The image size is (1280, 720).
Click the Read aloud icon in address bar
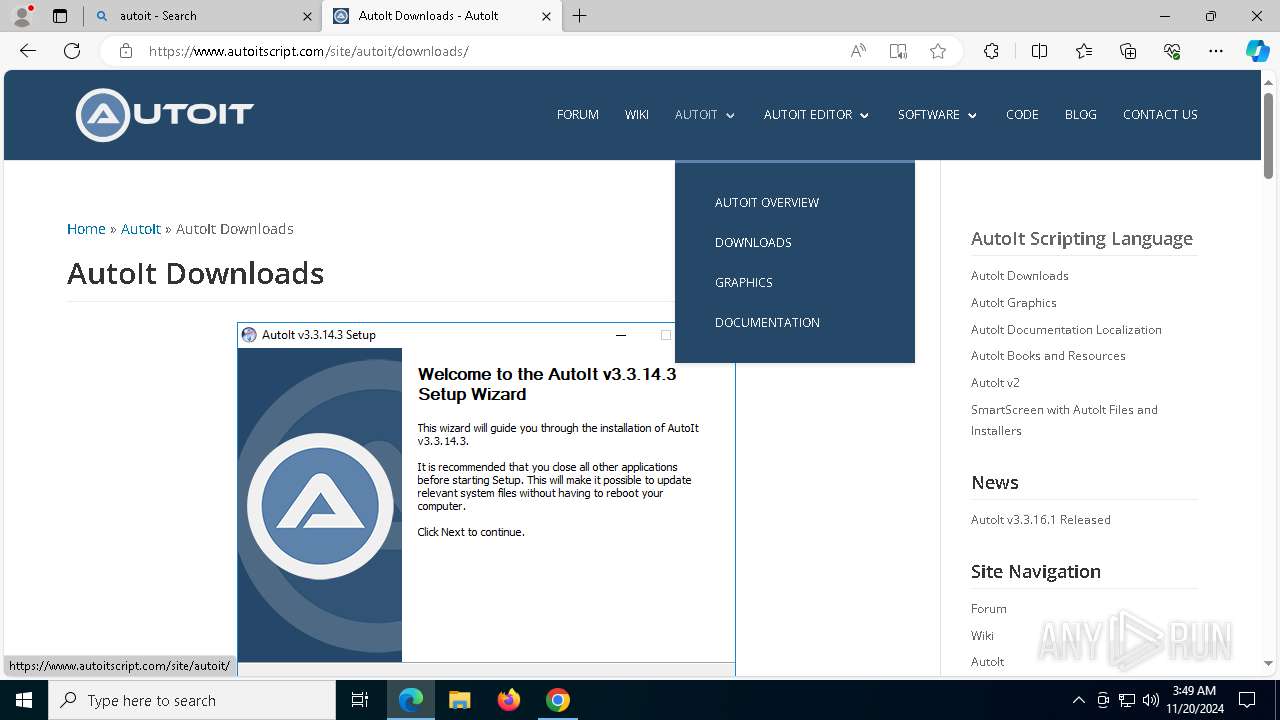tap(858, 51)
